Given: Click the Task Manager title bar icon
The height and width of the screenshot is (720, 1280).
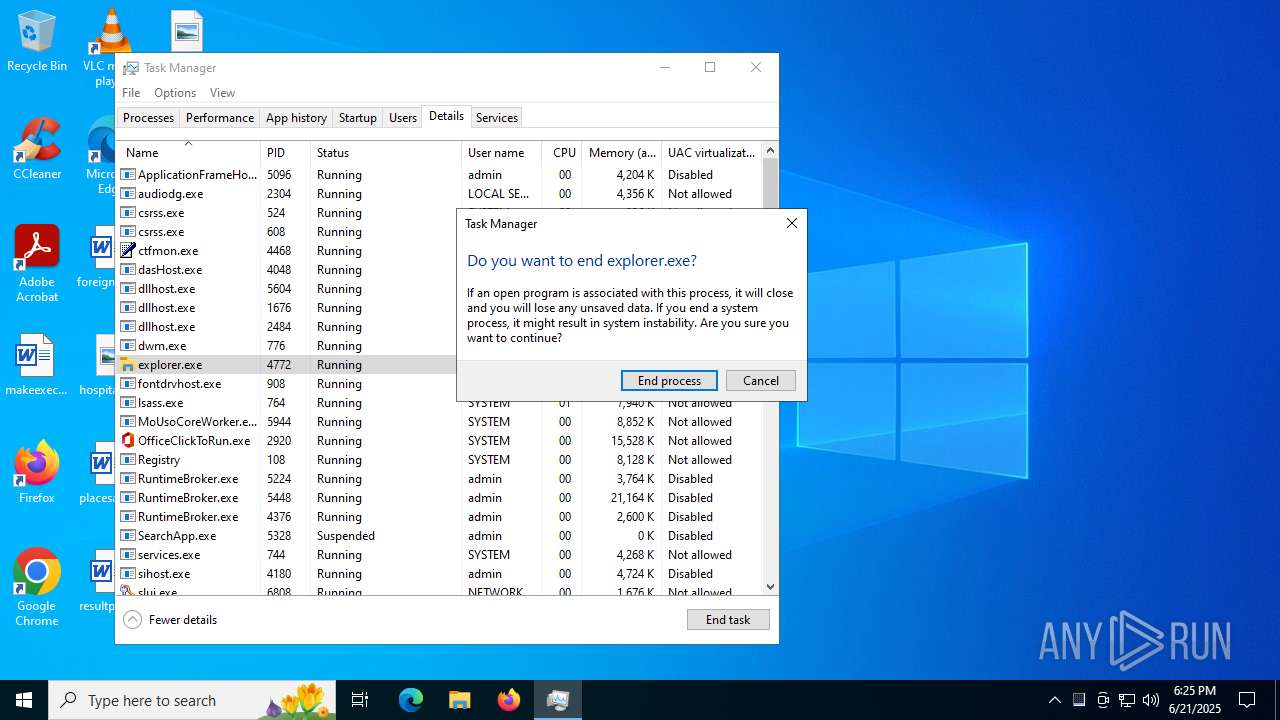Looking at the screenshot, I should [x=131, y=68].
